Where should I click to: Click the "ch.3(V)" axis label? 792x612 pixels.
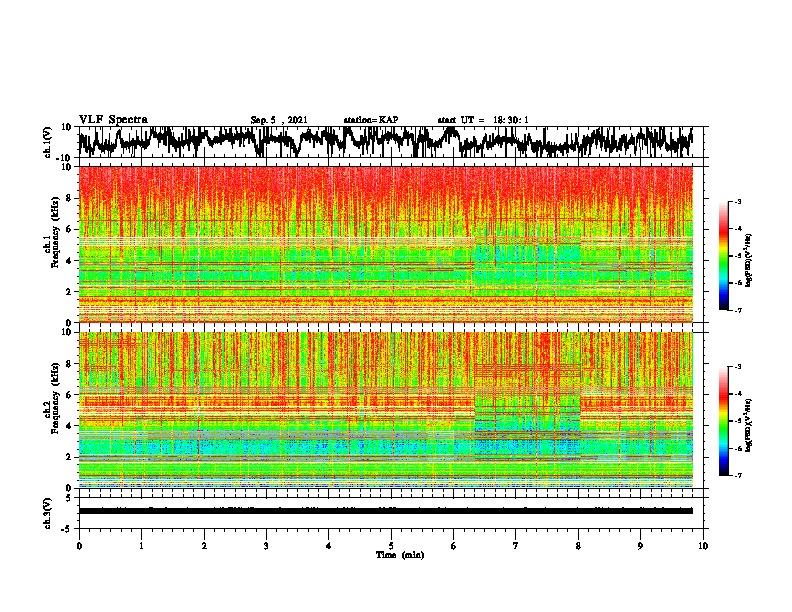pos(48,513)
